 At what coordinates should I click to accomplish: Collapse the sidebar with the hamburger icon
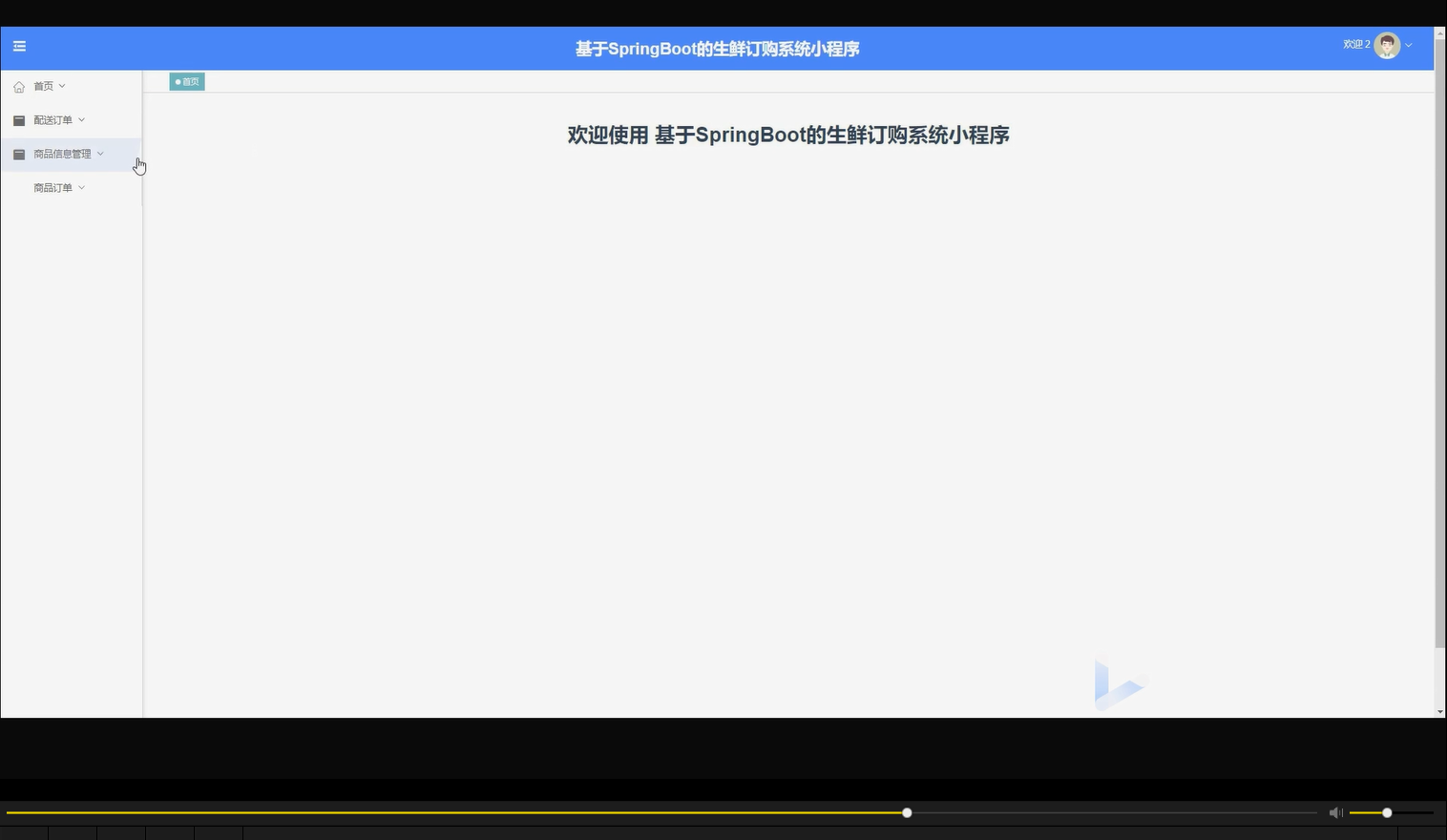pyautogui.click(x=19, y=46)
